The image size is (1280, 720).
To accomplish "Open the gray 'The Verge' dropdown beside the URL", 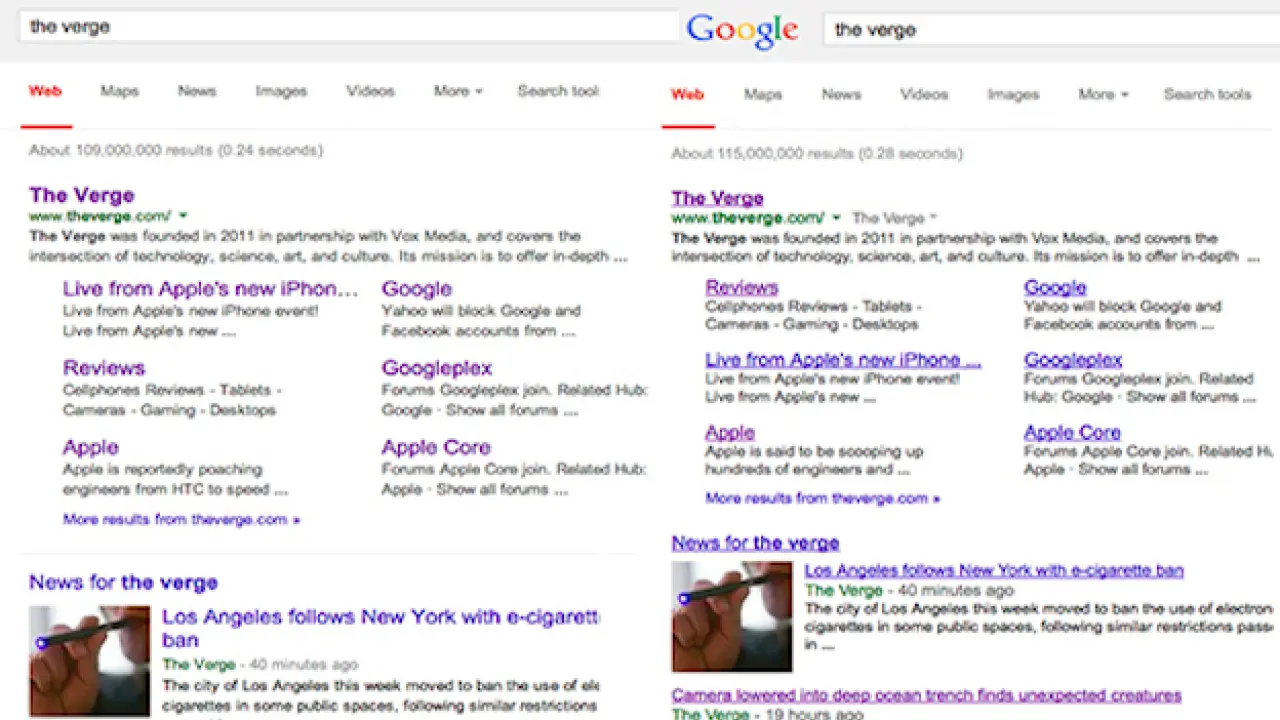I will point(895,218).
